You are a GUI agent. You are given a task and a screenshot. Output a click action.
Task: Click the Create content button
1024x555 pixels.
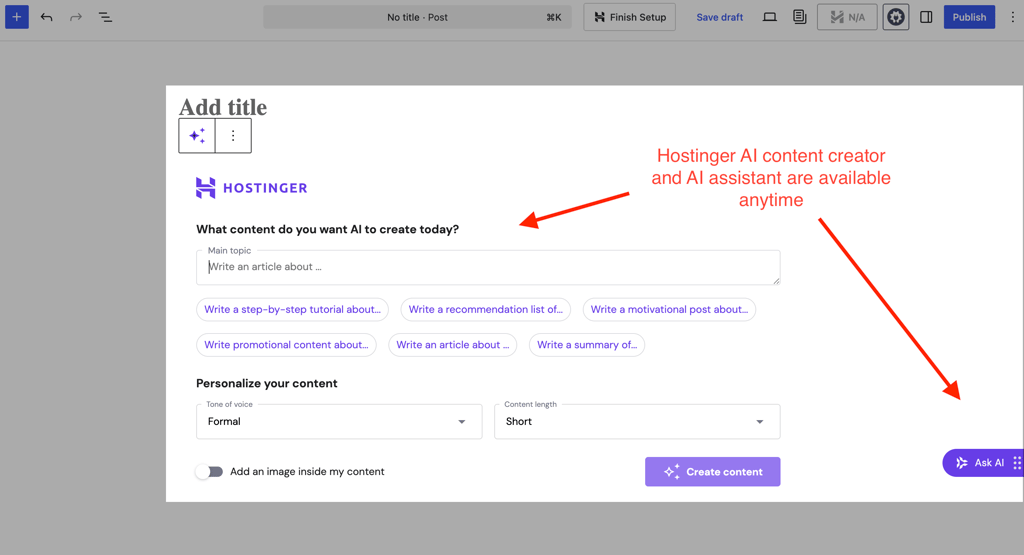[x=712, y=471]
